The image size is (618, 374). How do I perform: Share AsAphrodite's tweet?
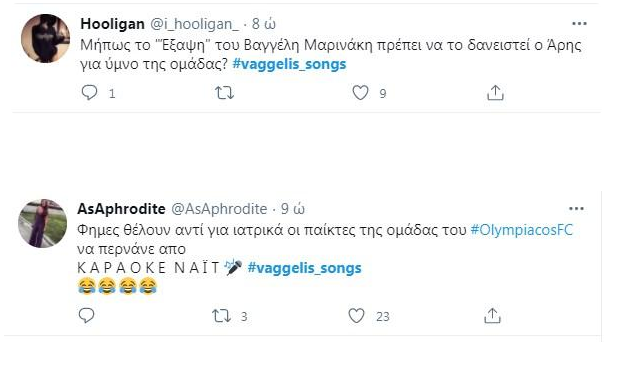492,316
